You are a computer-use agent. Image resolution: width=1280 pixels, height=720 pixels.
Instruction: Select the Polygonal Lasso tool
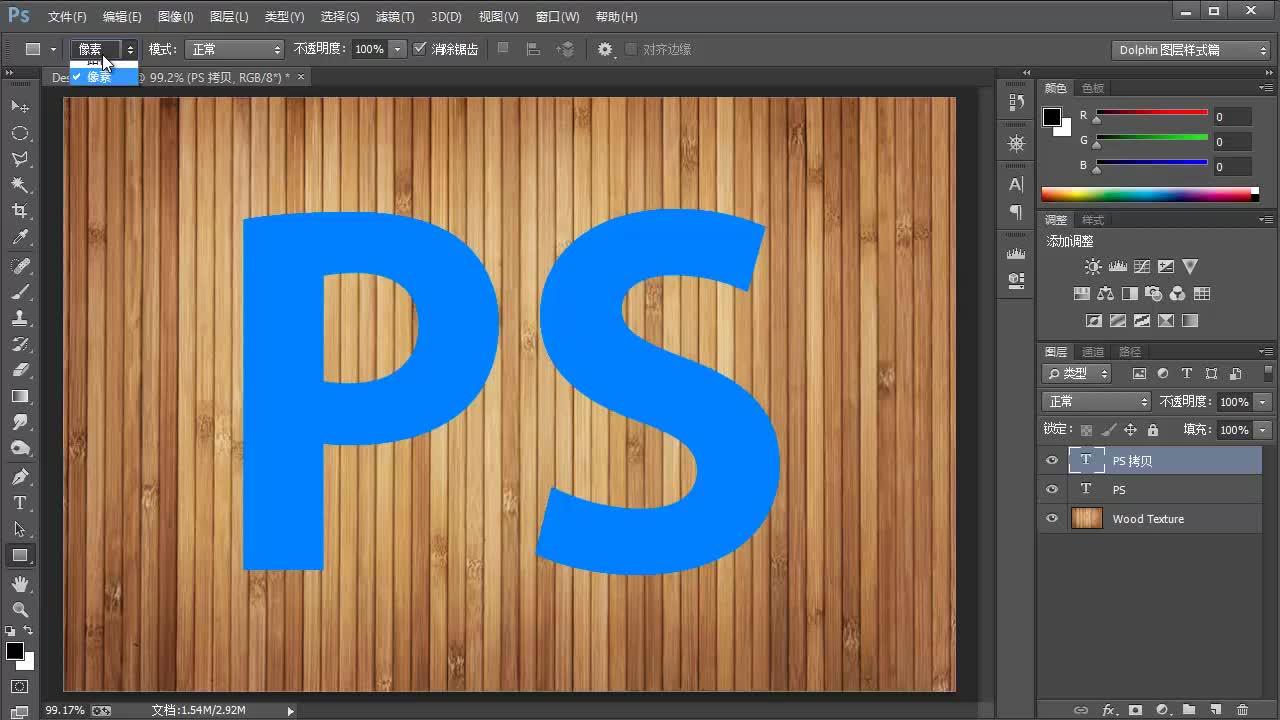point(20,159)
